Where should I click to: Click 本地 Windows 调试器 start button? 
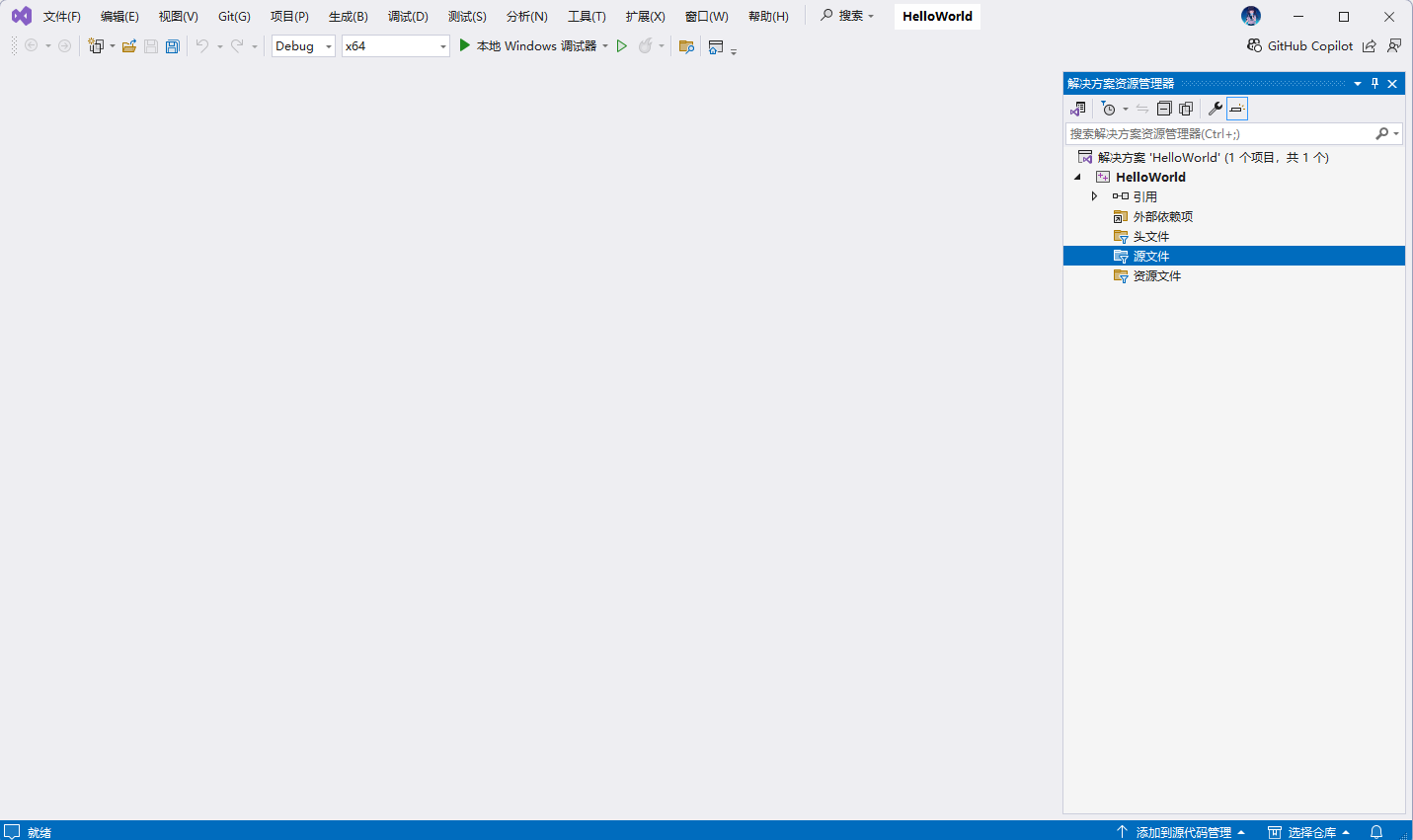(x=528, y=46)
